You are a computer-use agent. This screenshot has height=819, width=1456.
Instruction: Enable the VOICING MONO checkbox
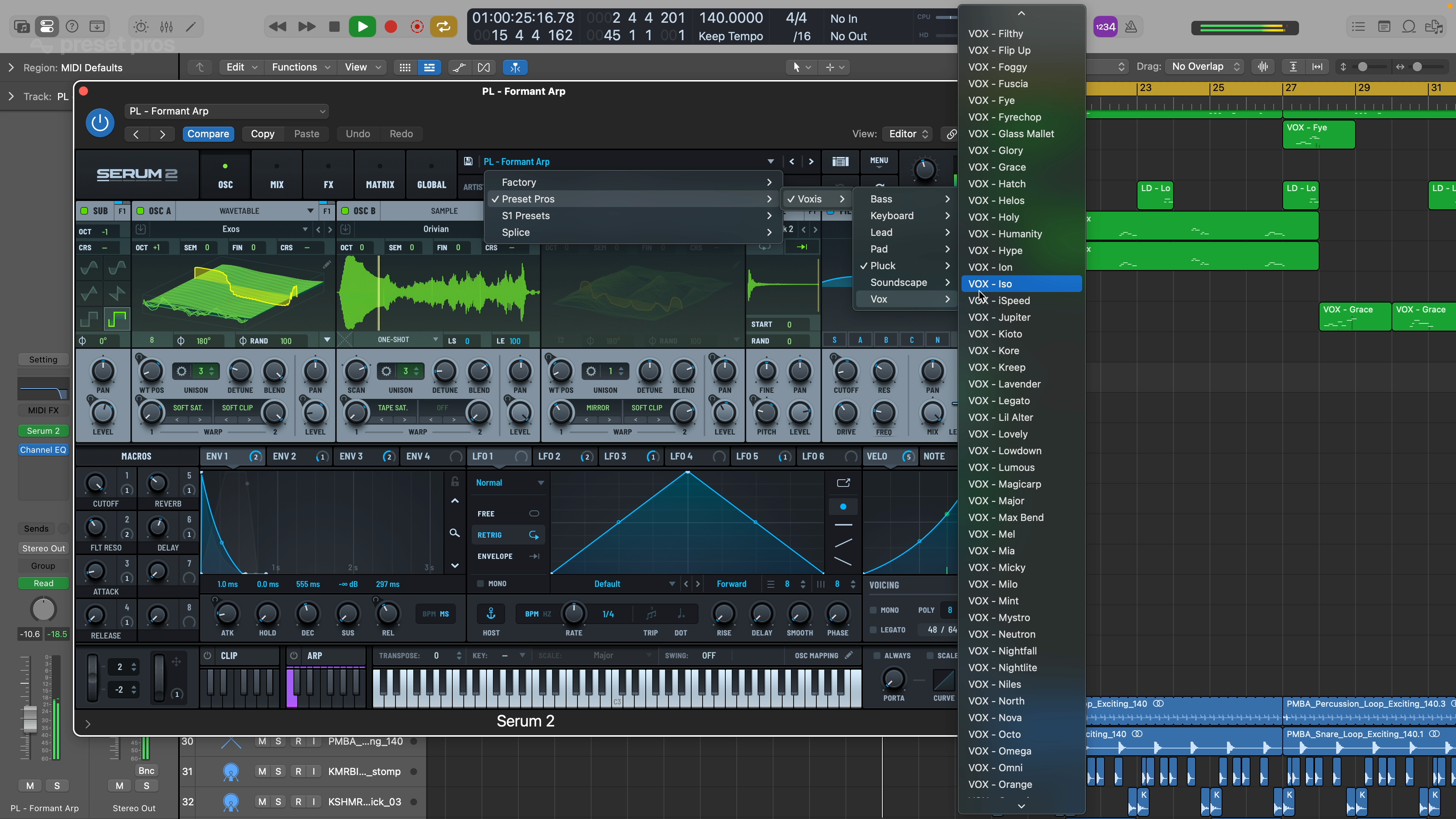(873, 610)
